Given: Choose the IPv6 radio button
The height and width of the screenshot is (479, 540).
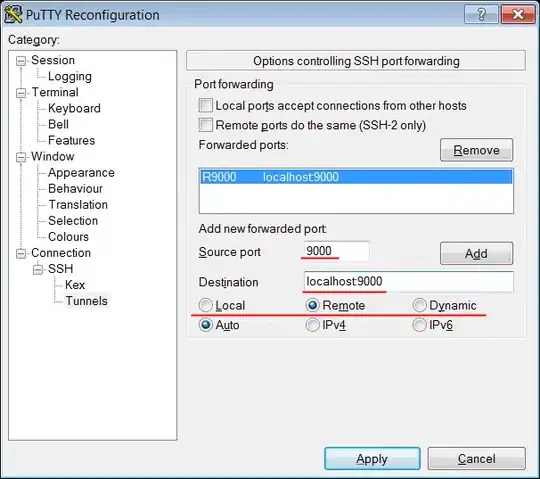Looking at the screenshot, I should click(x=419, y=325).
